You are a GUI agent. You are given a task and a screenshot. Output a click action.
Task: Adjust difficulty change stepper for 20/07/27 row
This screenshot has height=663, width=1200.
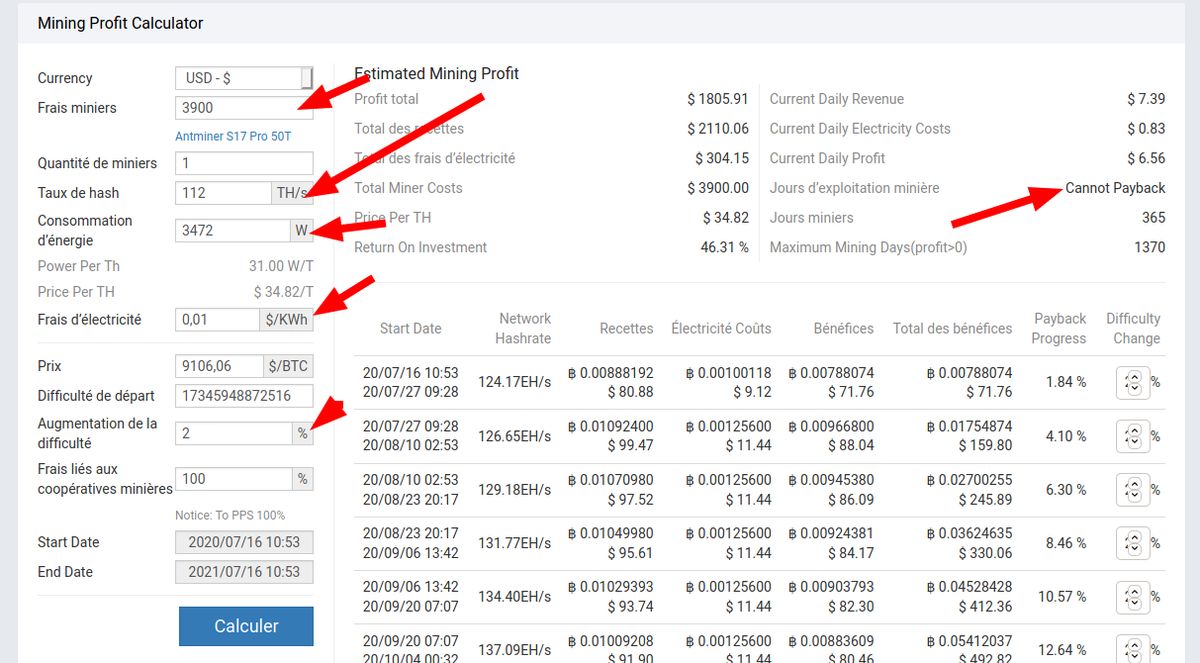point(1132,436)
